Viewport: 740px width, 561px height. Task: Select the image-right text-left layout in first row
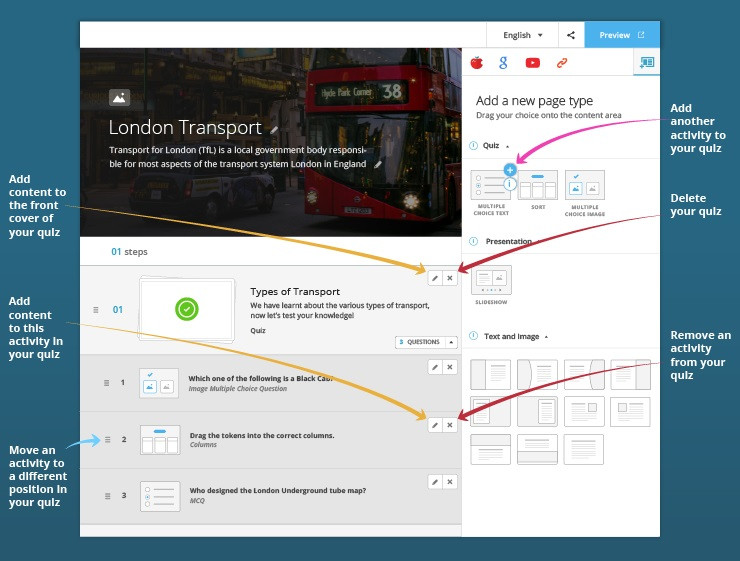click(x=631, y=374)
